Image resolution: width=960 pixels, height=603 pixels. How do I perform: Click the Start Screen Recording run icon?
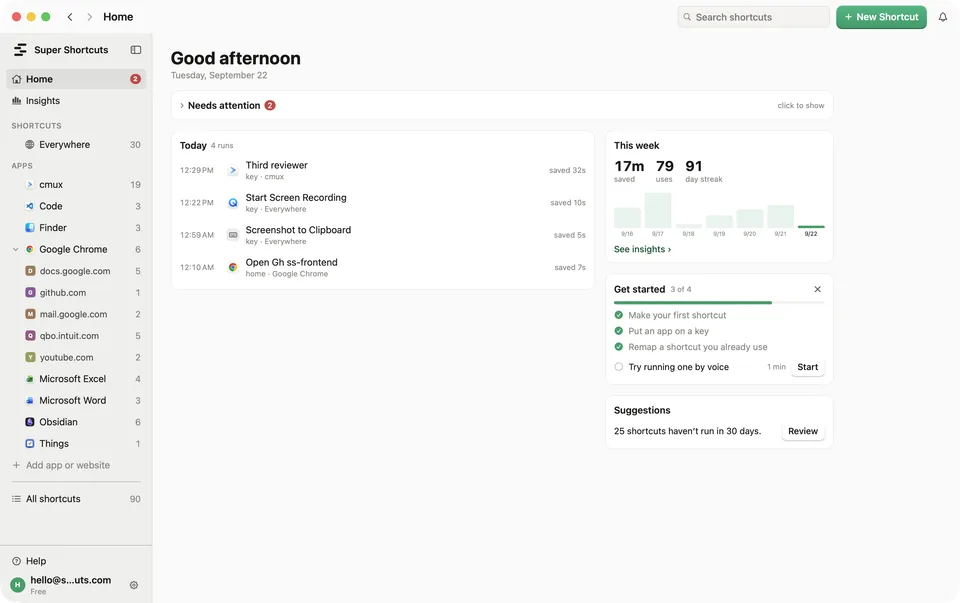click(233, 203)
